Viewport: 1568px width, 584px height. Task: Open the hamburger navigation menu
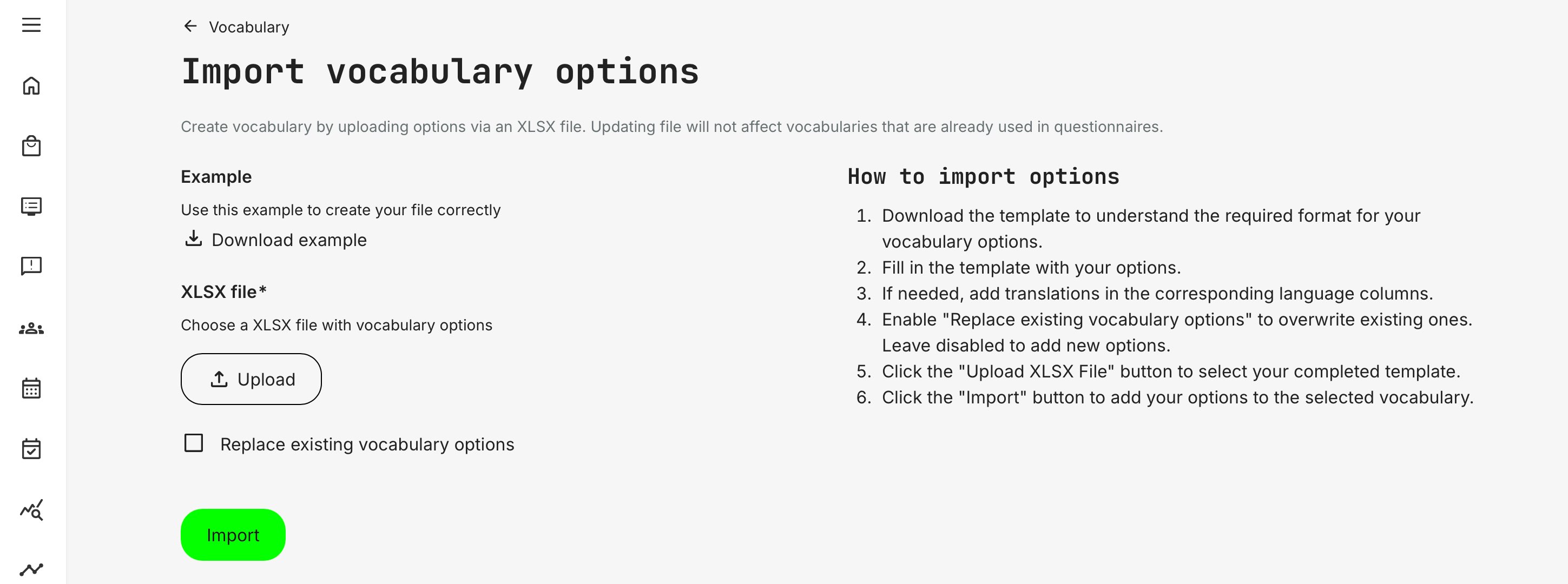pyautogui.click(x=31, y=25)
